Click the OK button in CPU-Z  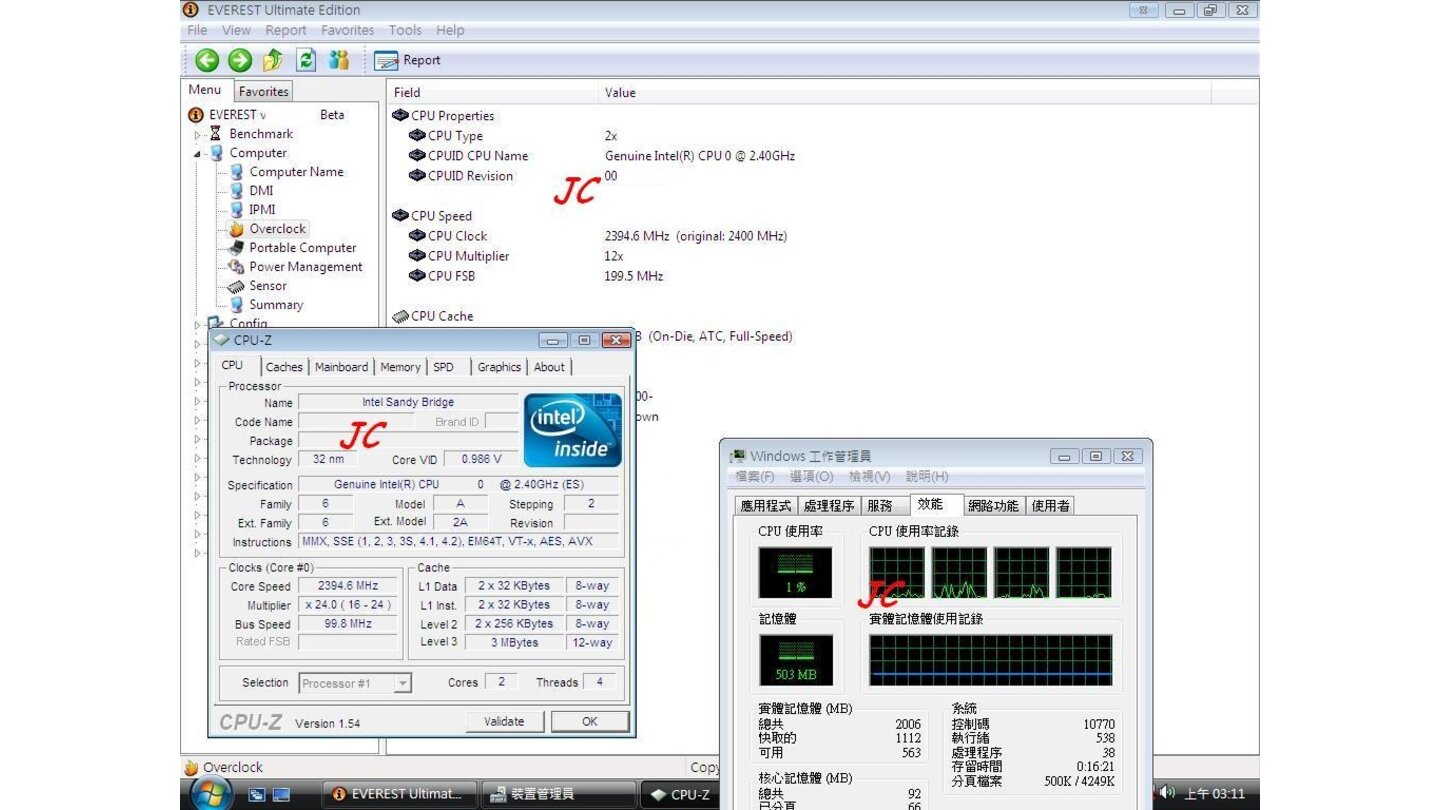590,721
